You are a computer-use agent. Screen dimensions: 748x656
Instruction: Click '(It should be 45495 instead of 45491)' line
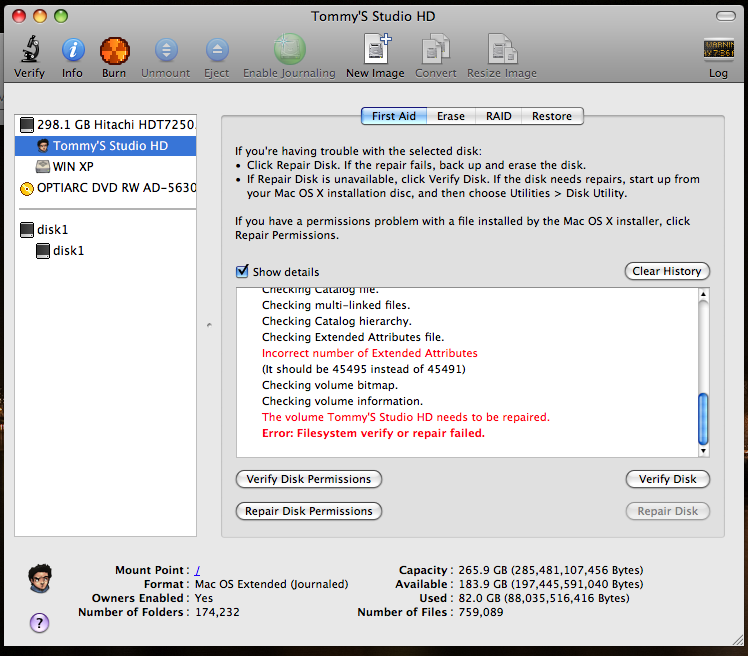click(x=364, y=369)
